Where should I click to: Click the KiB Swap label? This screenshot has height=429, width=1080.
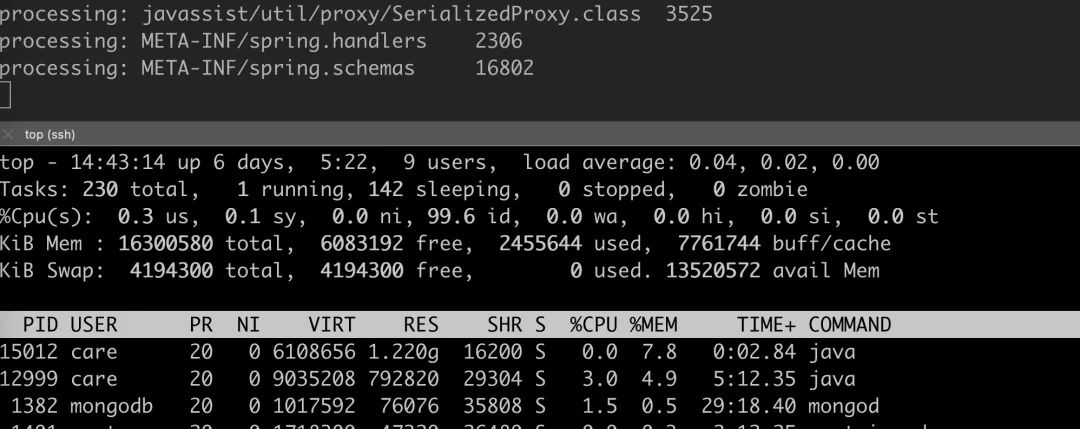pyautogui.click(x=52, y=271)
